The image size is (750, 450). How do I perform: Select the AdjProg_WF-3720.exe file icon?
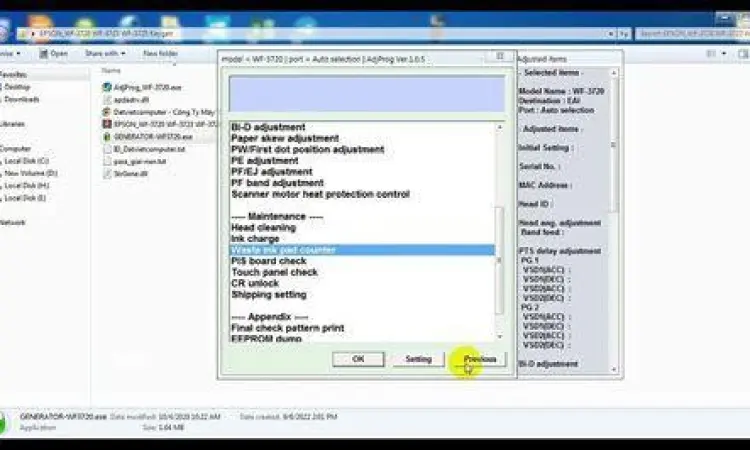(x=107, y=87)
